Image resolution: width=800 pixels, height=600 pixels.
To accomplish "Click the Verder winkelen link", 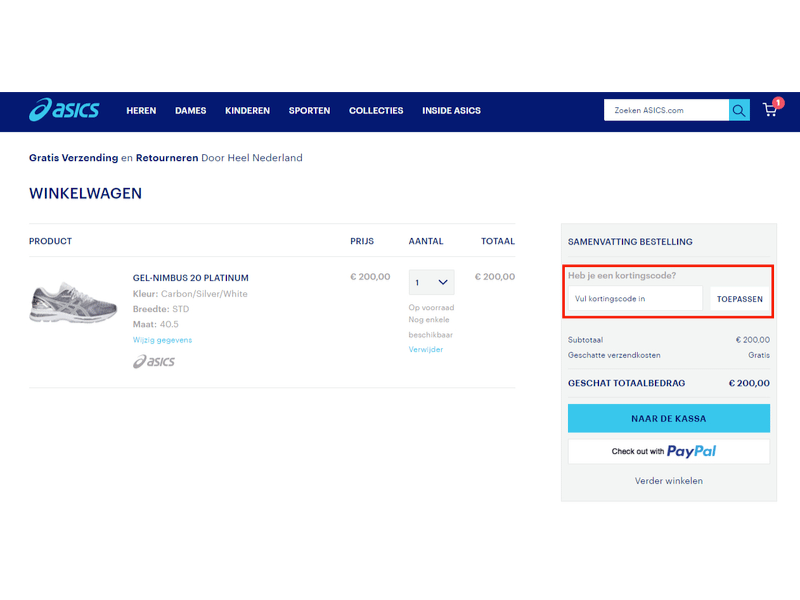I will point(669,481).
